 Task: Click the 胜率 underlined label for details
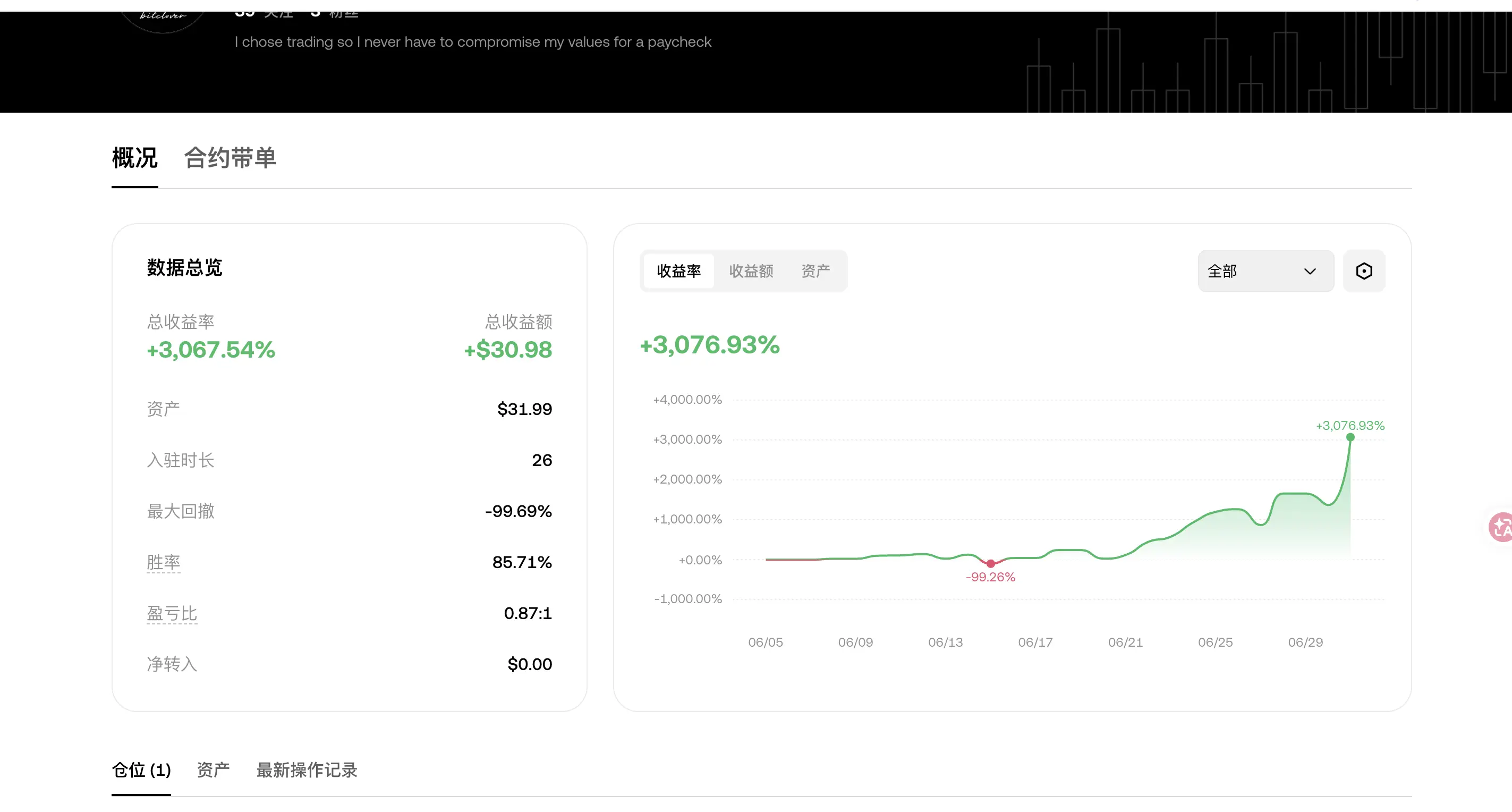[163, 562]
